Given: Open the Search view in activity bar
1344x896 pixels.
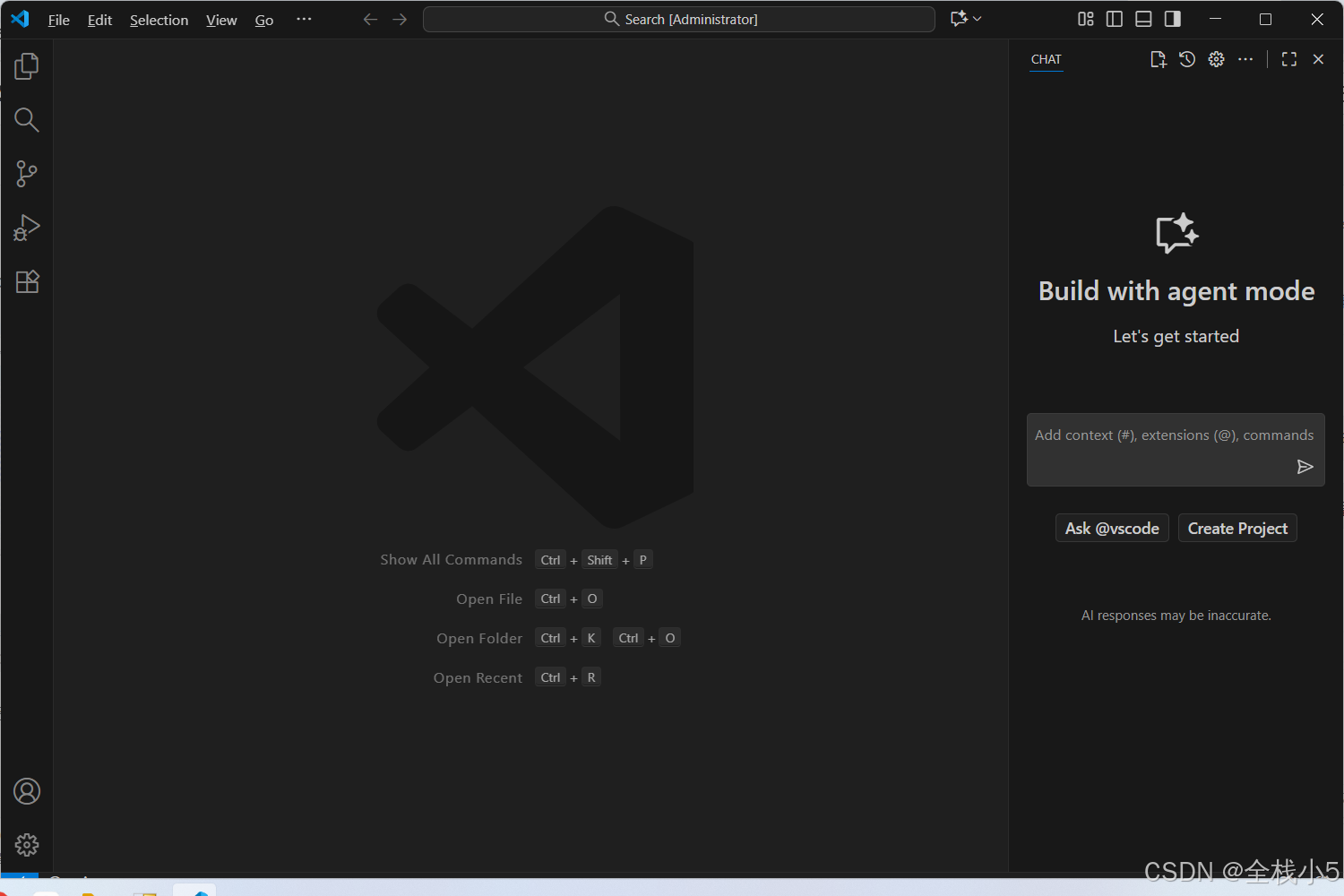Looking at the screenshot, I should [27, 119].
